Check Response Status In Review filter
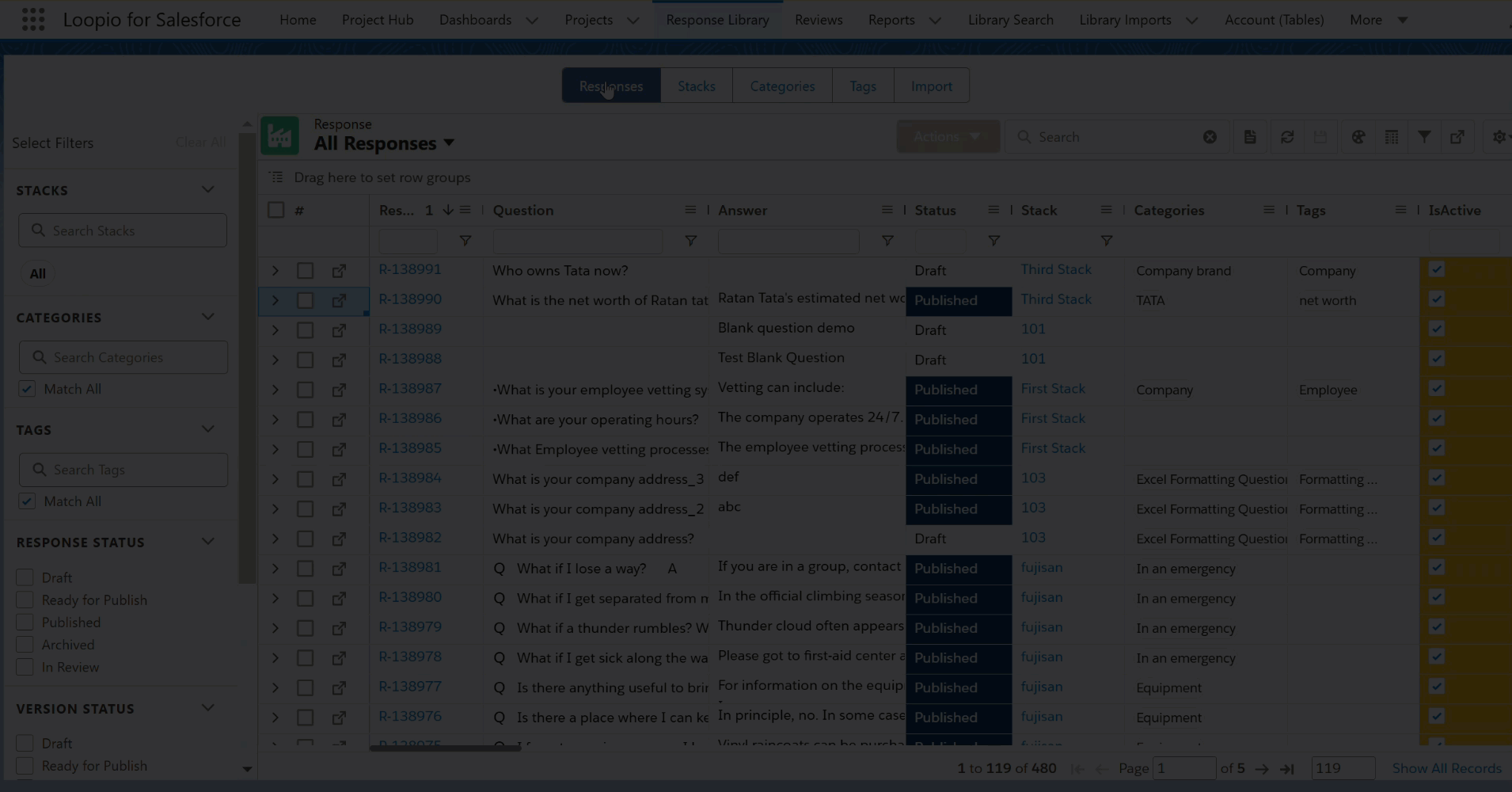Viewport: 1512px width, 792px height. (x=25, y=667)
